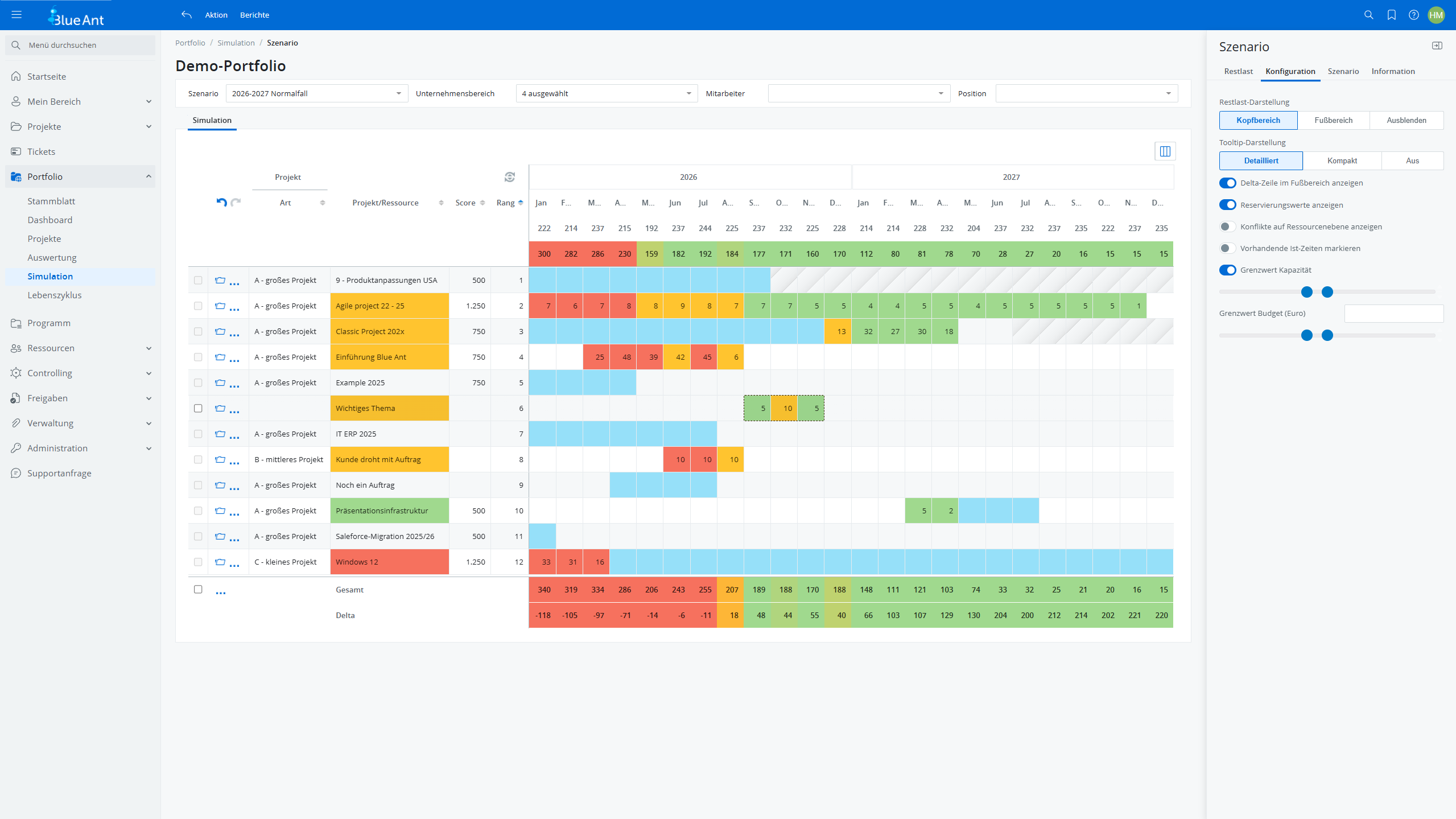
Task: Open the project folder icon for Windows 12
Action: [219, 562]
